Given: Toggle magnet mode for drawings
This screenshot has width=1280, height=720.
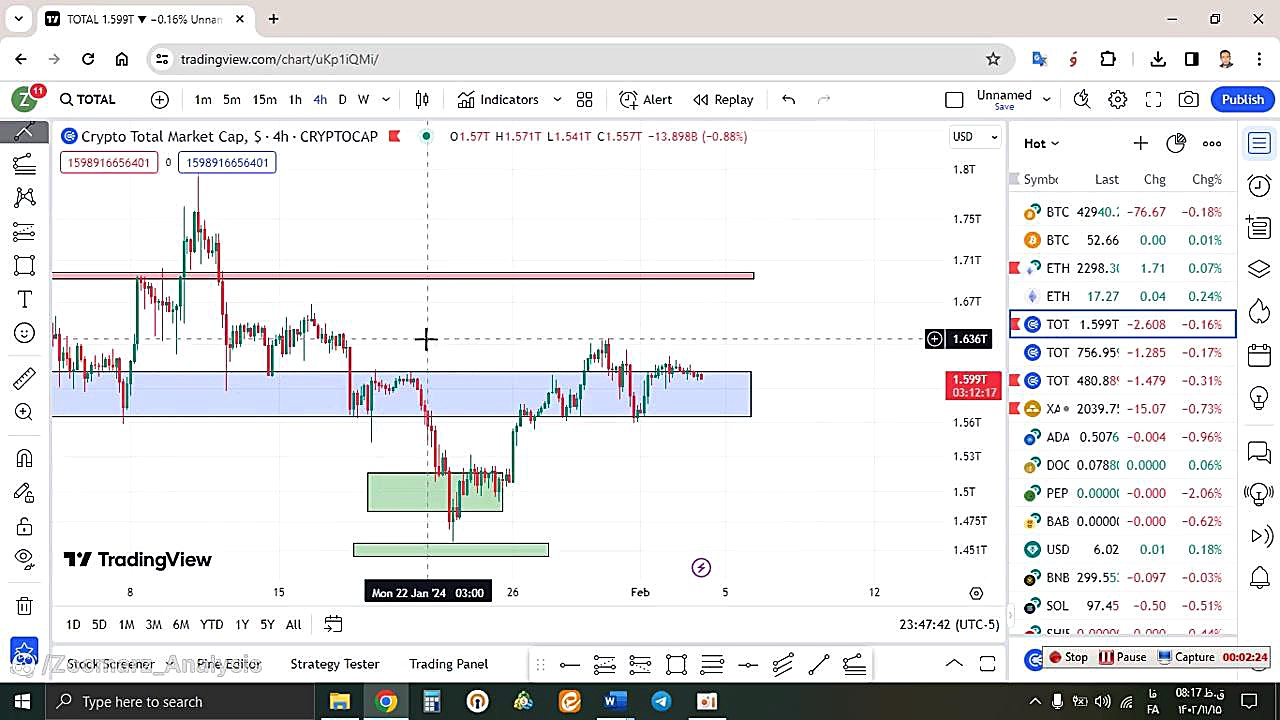Looking at the screenshot, I should pos(24,458).
